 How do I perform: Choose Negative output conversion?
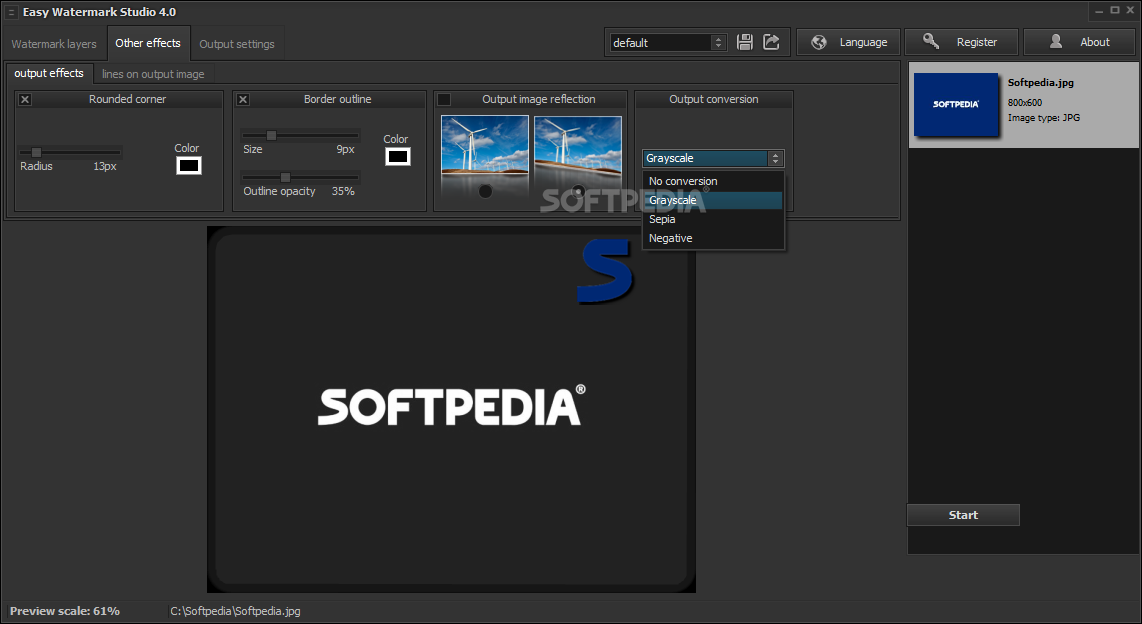[x=713, y=238]
